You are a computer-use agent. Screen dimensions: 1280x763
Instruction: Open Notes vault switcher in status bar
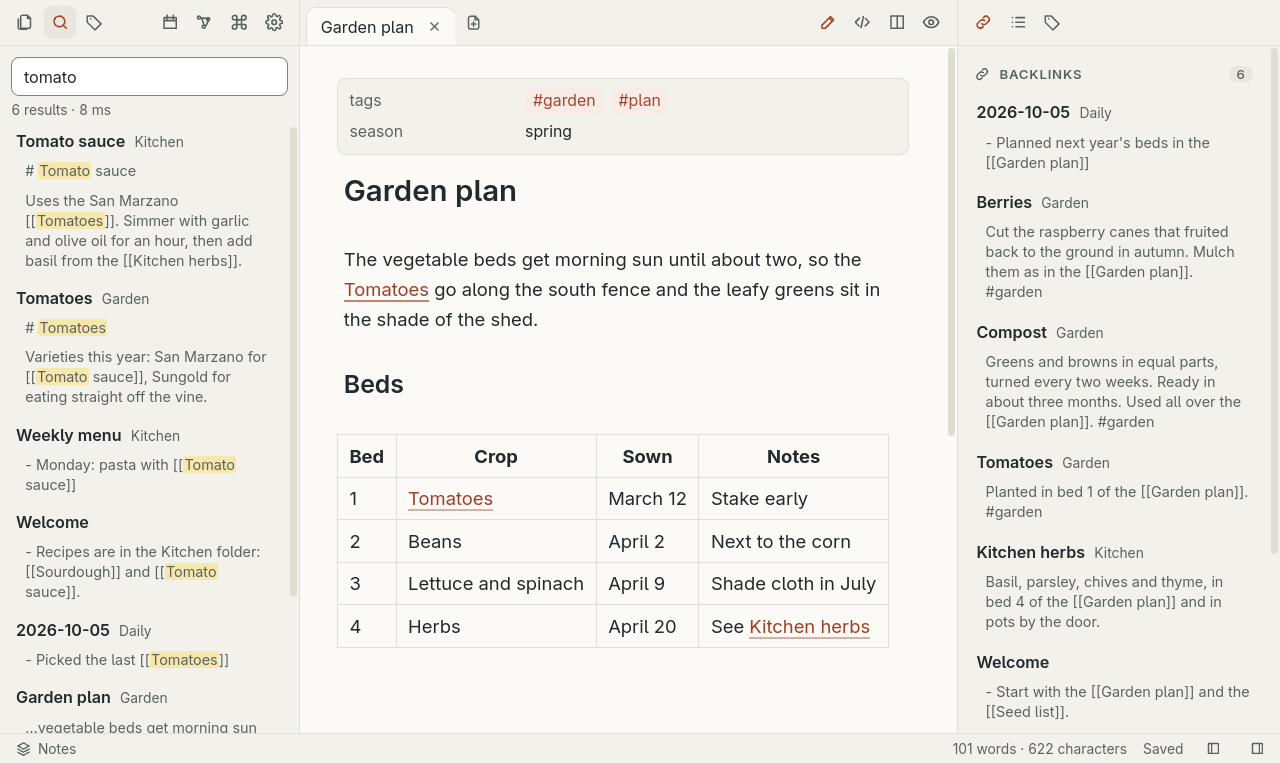click(46, 749)
